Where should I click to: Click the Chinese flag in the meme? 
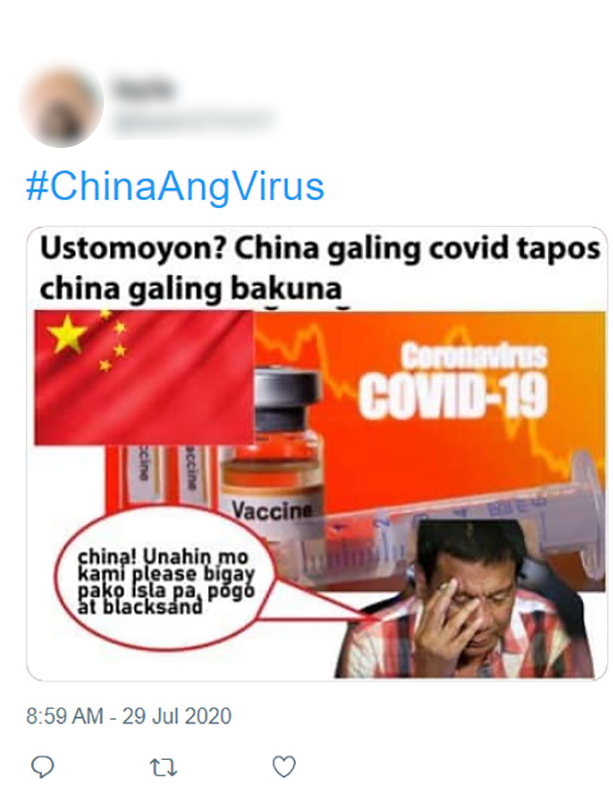[x=144, y=377]
